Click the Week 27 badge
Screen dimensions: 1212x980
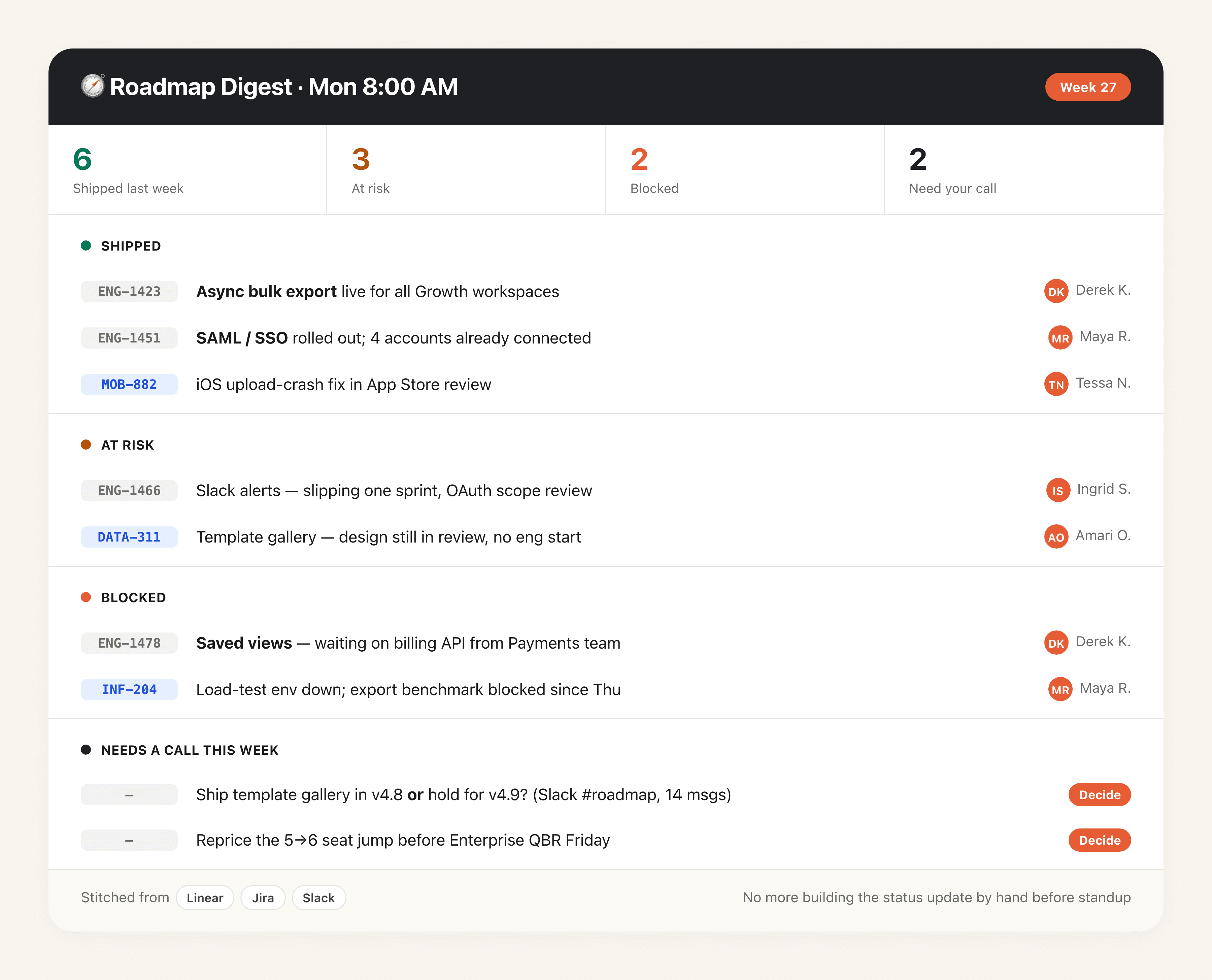(x=1087, y=87)
